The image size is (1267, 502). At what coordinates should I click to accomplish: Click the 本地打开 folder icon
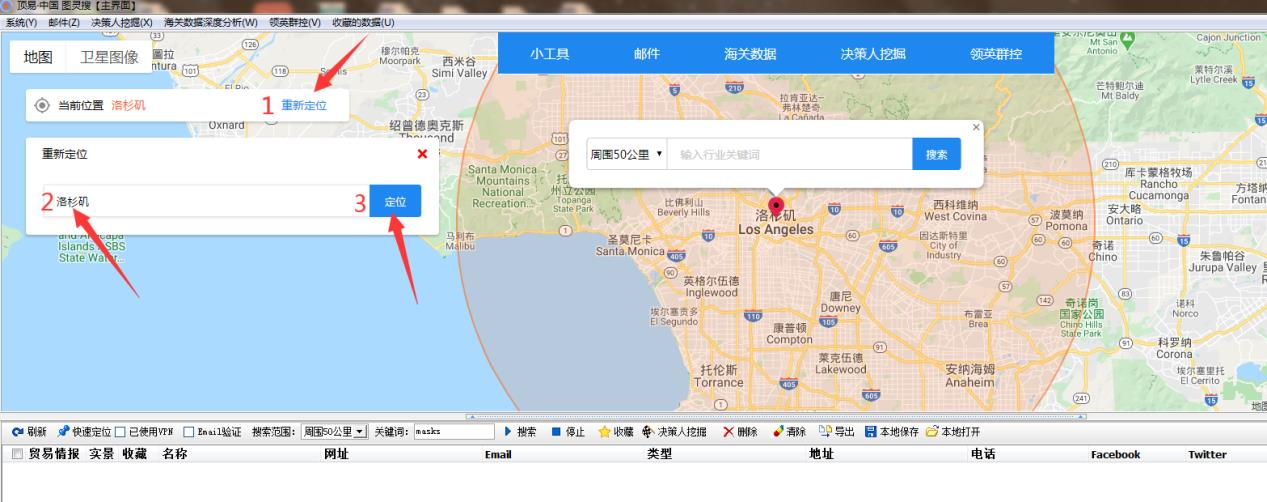click(x=932, y=432)
